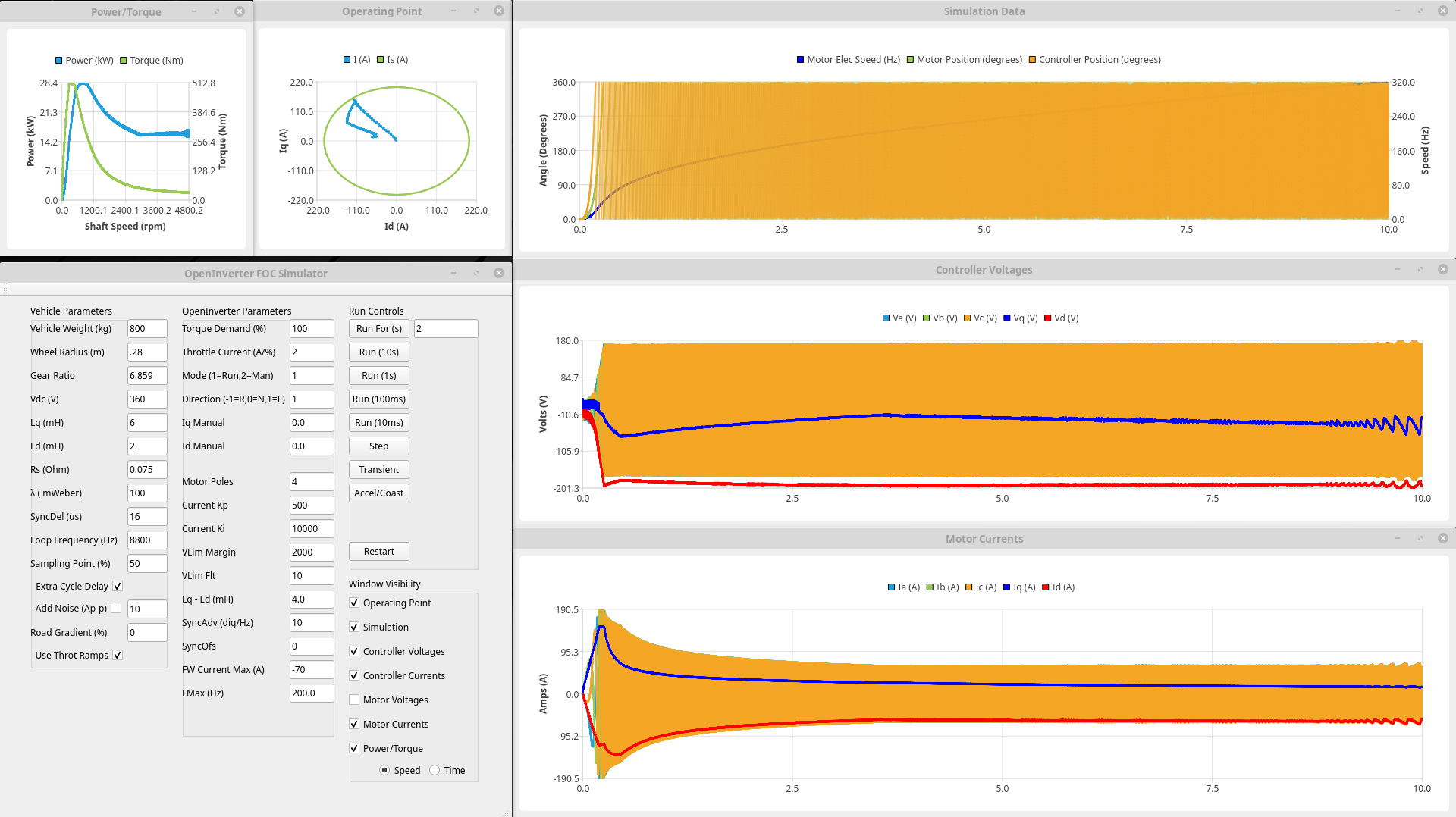Click the Restart button

378,551
